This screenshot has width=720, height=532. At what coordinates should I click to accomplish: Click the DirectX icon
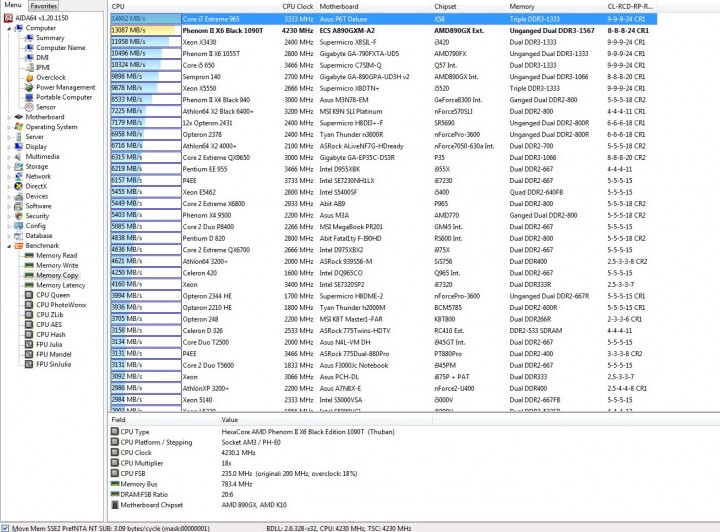click(19, 186)
